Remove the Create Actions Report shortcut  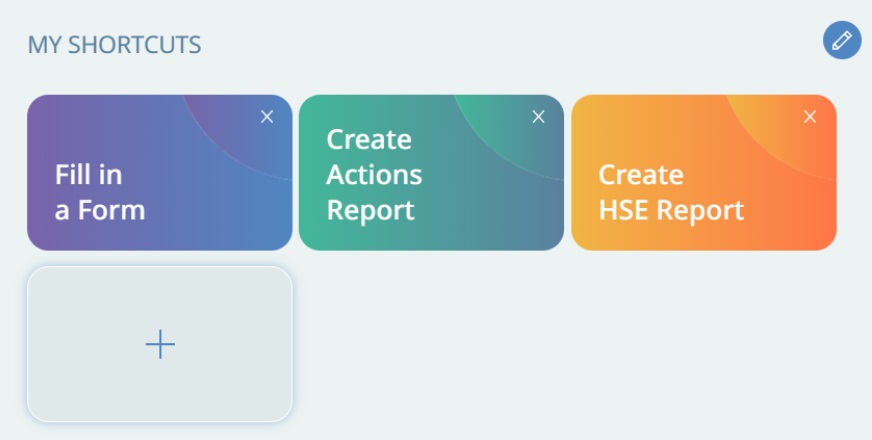coord(538,117)
